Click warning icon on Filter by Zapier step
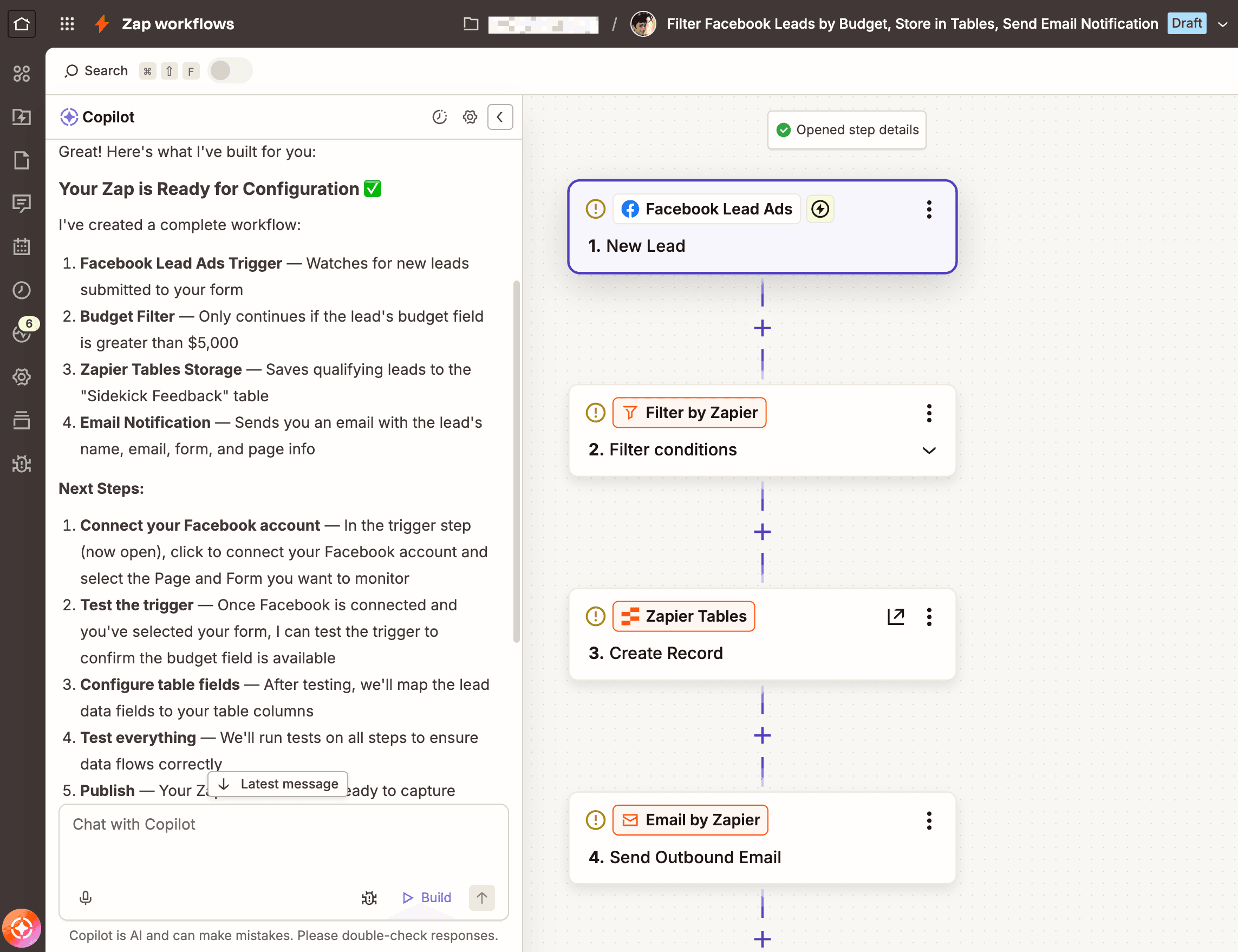This screenshot has height=952, width=1238. tap(595, 413)
